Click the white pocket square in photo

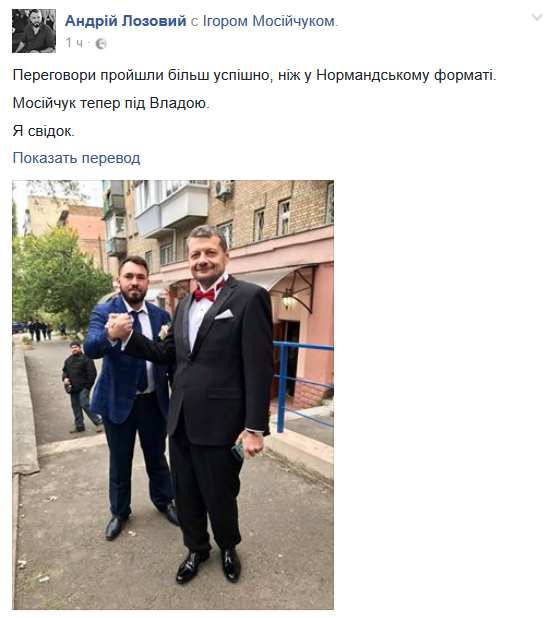tap(224, 315)
